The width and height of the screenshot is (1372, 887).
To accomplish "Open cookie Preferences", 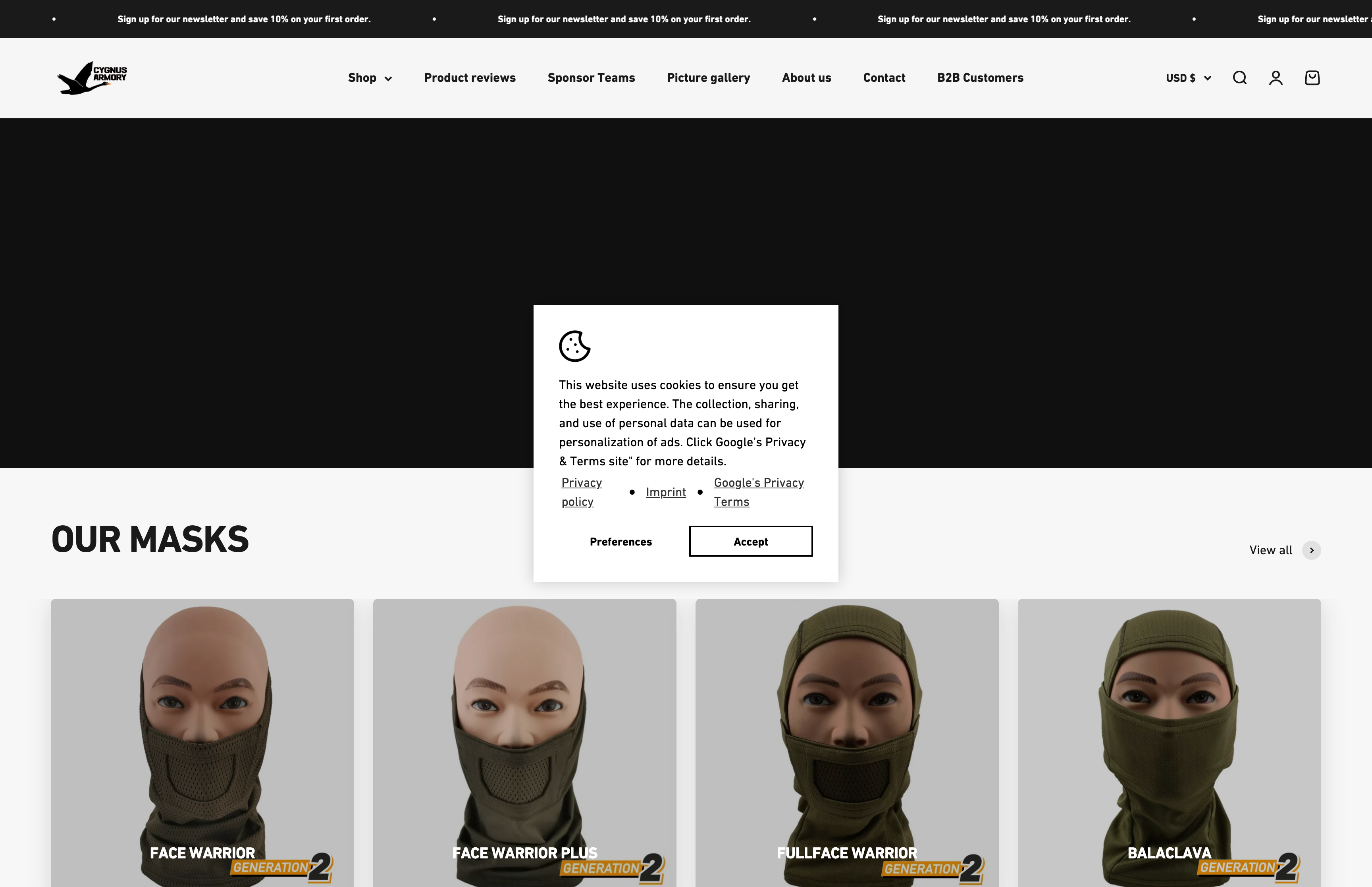I will tap(620, 542).
